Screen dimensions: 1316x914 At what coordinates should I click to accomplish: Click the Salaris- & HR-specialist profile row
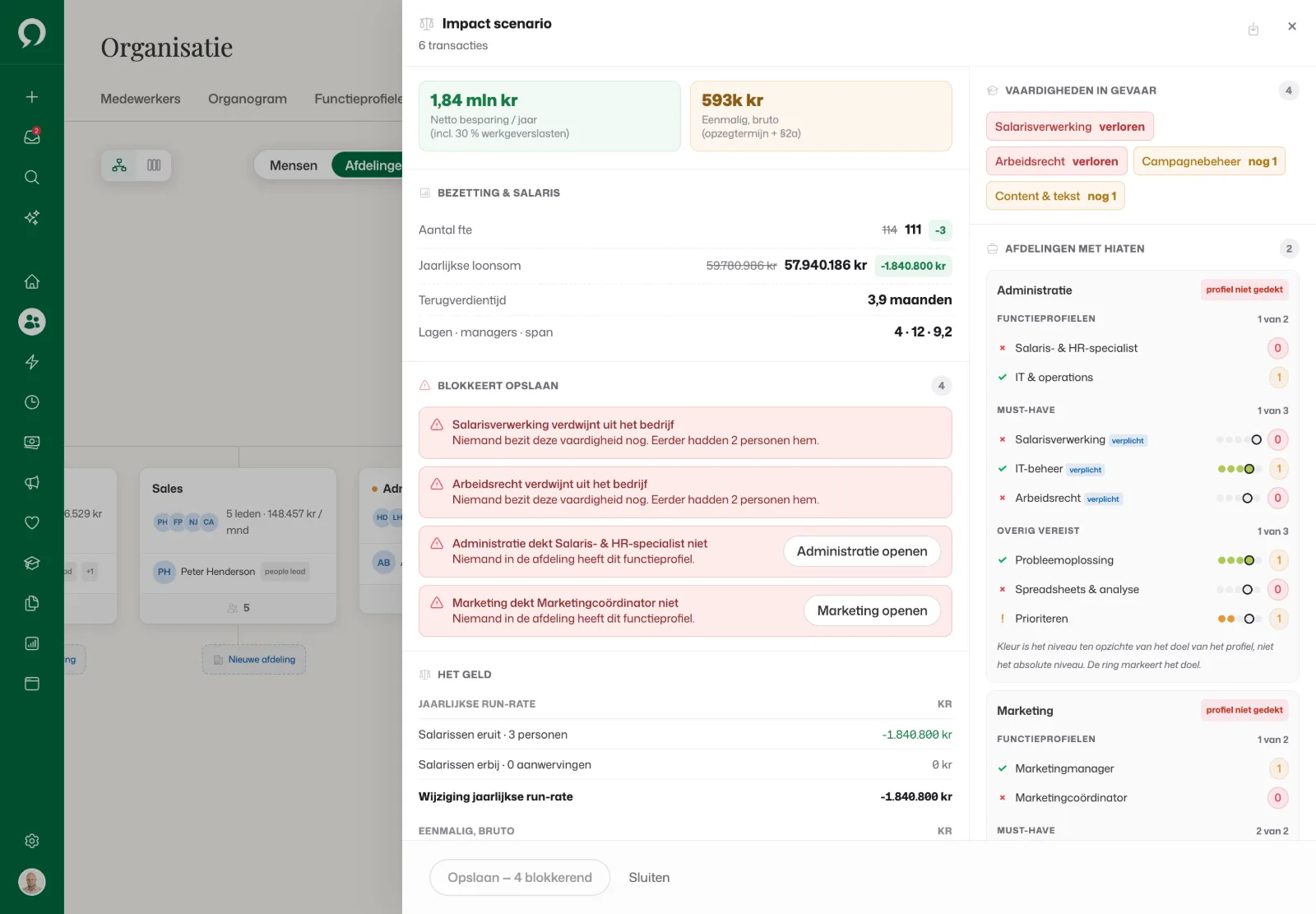[1142, 348]
